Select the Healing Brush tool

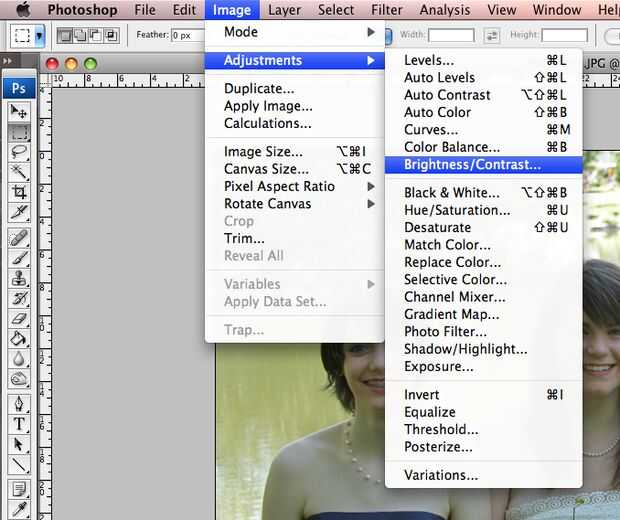[19, 238]
